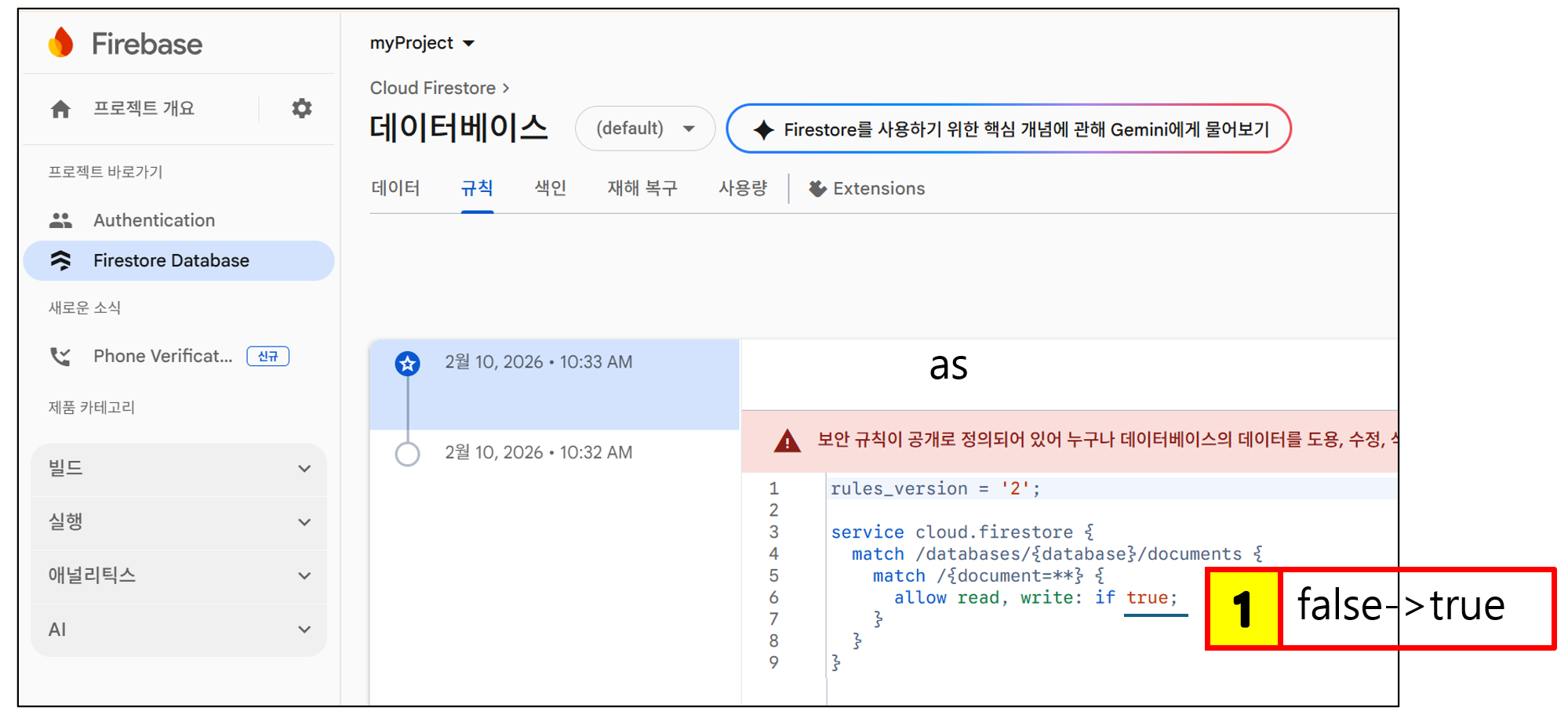Click the Firestore Database stacked icon

[x=60, y=260]
